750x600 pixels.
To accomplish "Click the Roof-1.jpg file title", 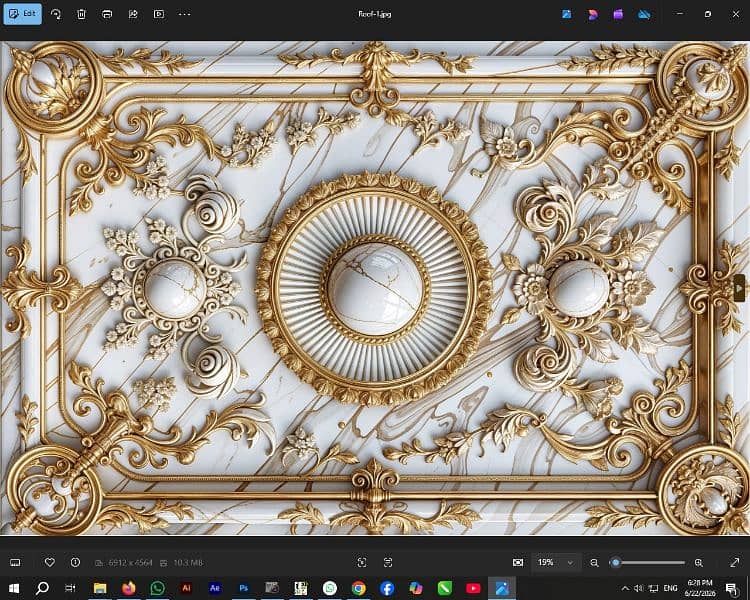I will [375, 14].
